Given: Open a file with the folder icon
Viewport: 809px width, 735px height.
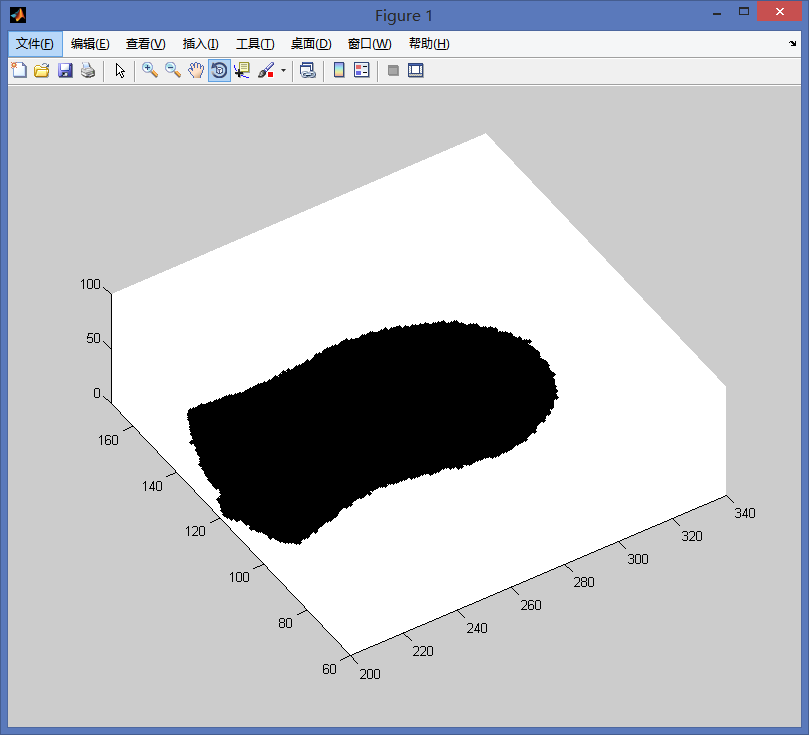Looking at the screenshot, I should pyautogui.click(x=42, y=70).
